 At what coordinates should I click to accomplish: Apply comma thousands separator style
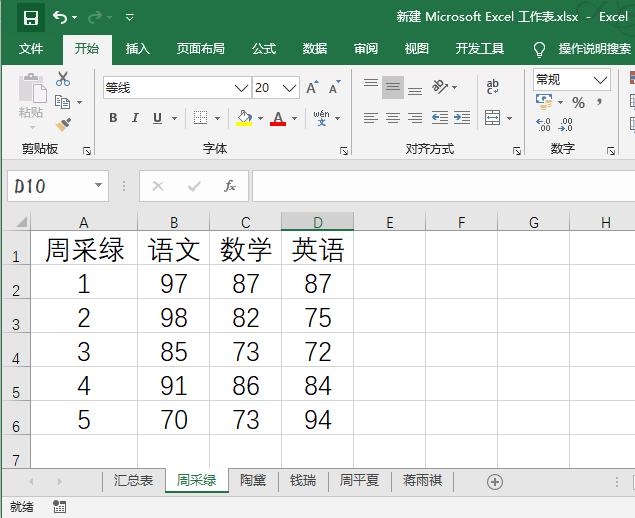[599, 102]
